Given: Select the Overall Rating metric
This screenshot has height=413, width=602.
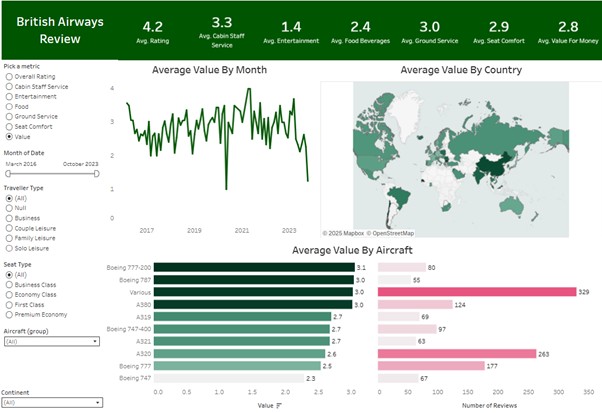Looking at the screenshot, I should point(9,75).
